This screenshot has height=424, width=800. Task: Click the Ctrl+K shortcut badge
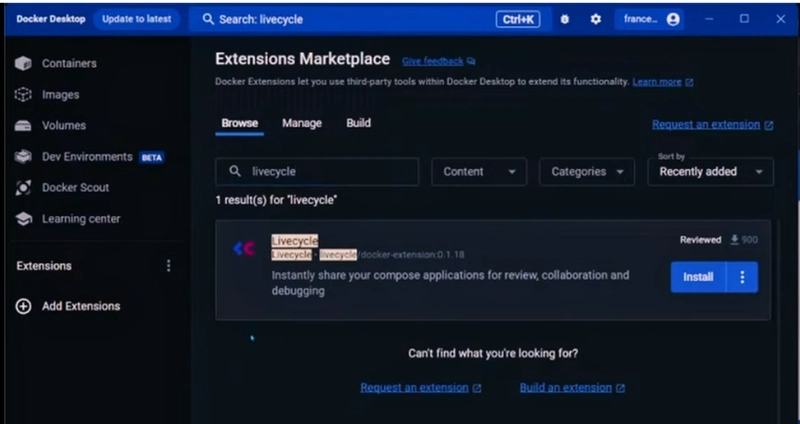pos(518,19)
